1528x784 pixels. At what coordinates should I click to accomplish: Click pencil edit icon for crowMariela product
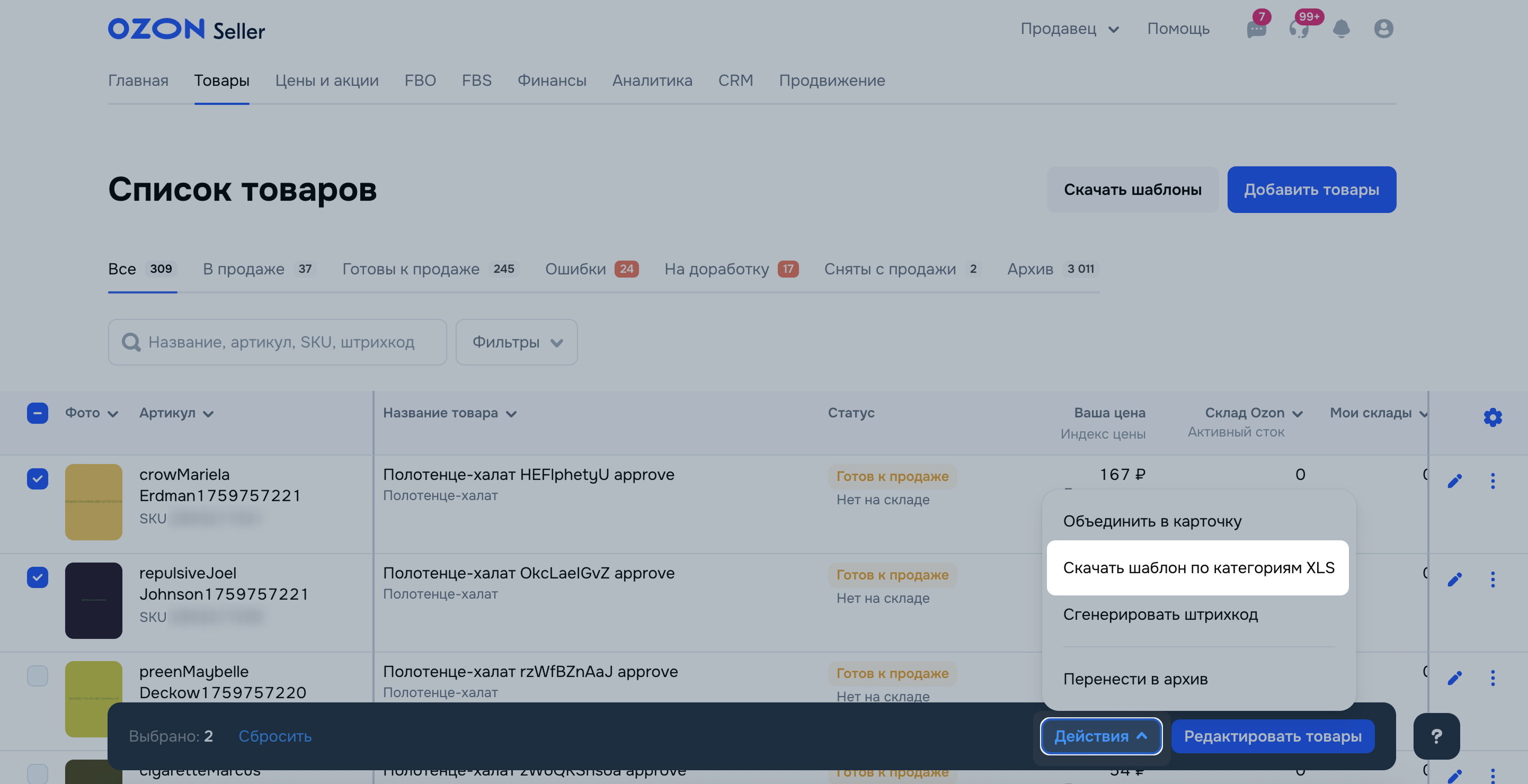tap(1454, 481)
